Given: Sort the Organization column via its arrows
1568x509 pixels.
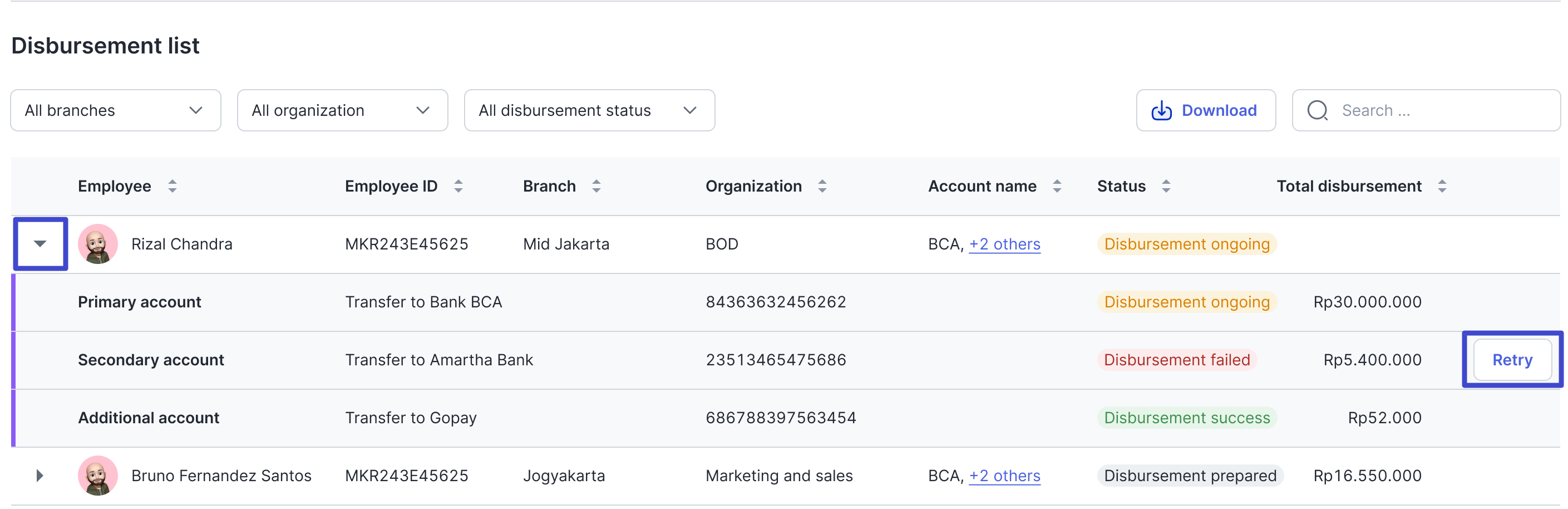Looking at the screenshot, I should click(x=822, y=187).
